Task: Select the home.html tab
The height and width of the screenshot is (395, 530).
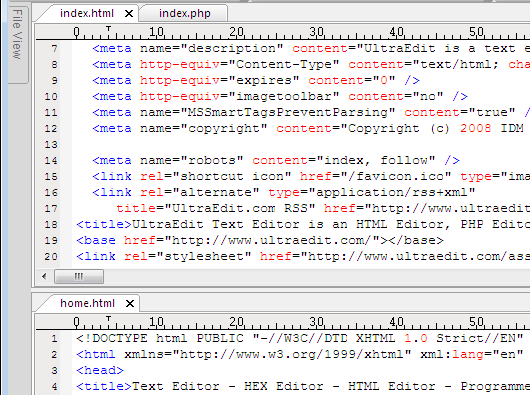Action: coord(88,303)
